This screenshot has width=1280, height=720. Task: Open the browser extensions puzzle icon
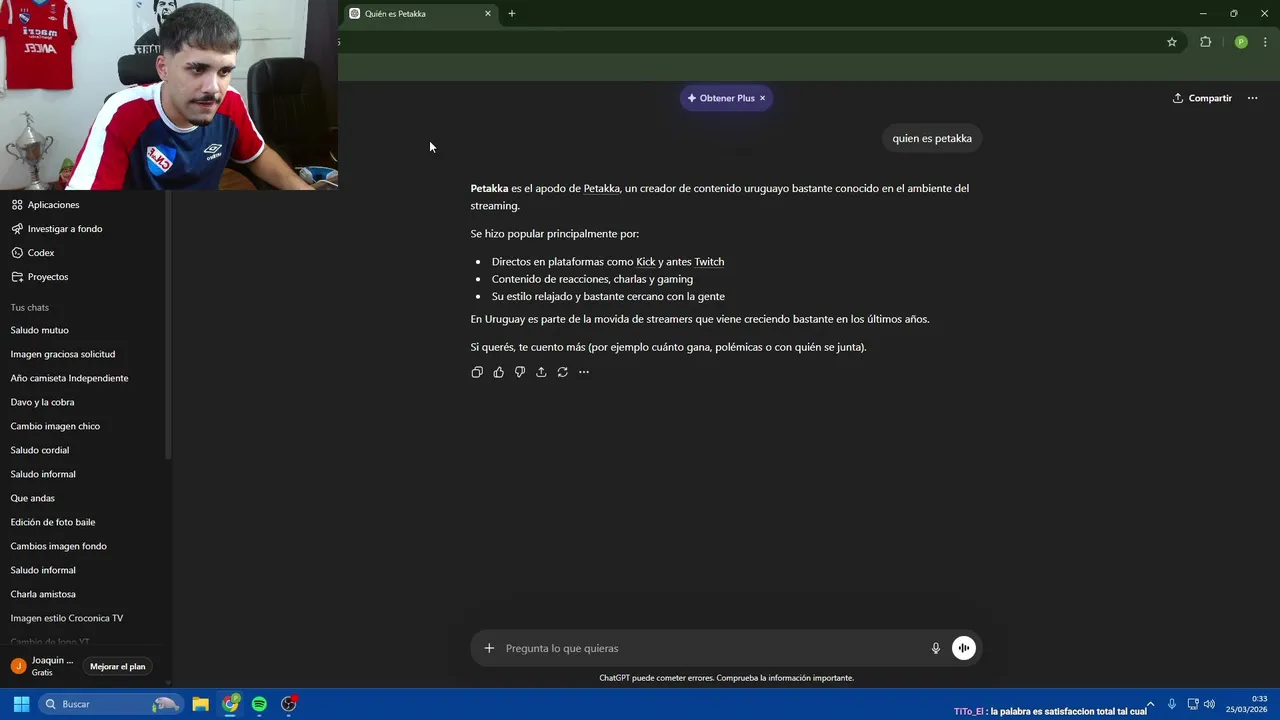click(x=1205, y=42)
